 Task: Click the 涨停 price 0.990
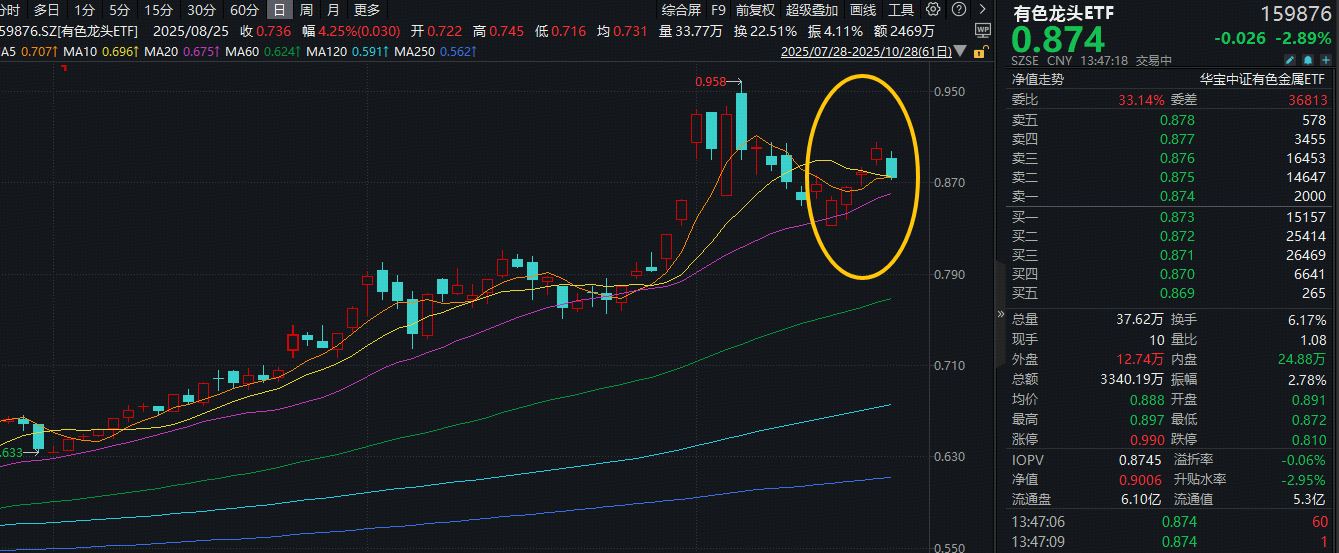point(1147,440)
